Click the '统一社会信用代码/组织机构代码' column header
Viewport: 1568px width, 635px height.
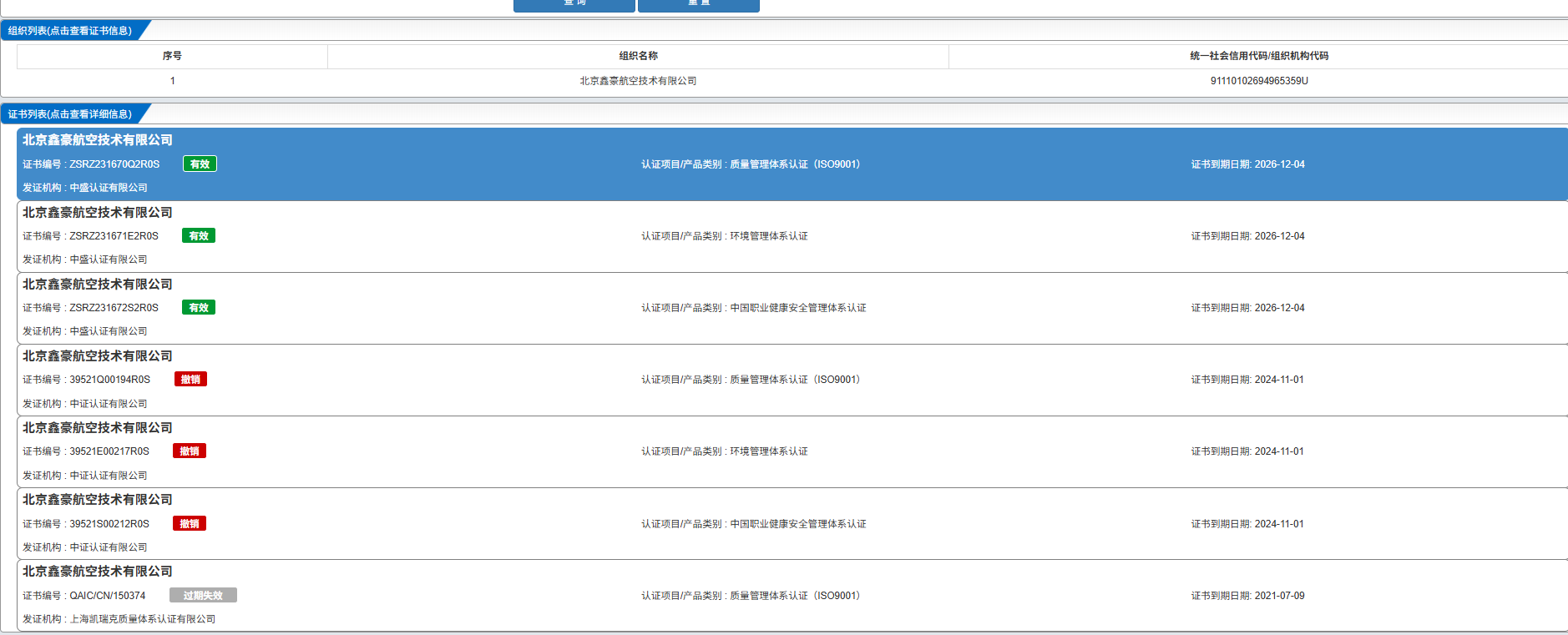pyautogui.click(x=1259, y=56)
